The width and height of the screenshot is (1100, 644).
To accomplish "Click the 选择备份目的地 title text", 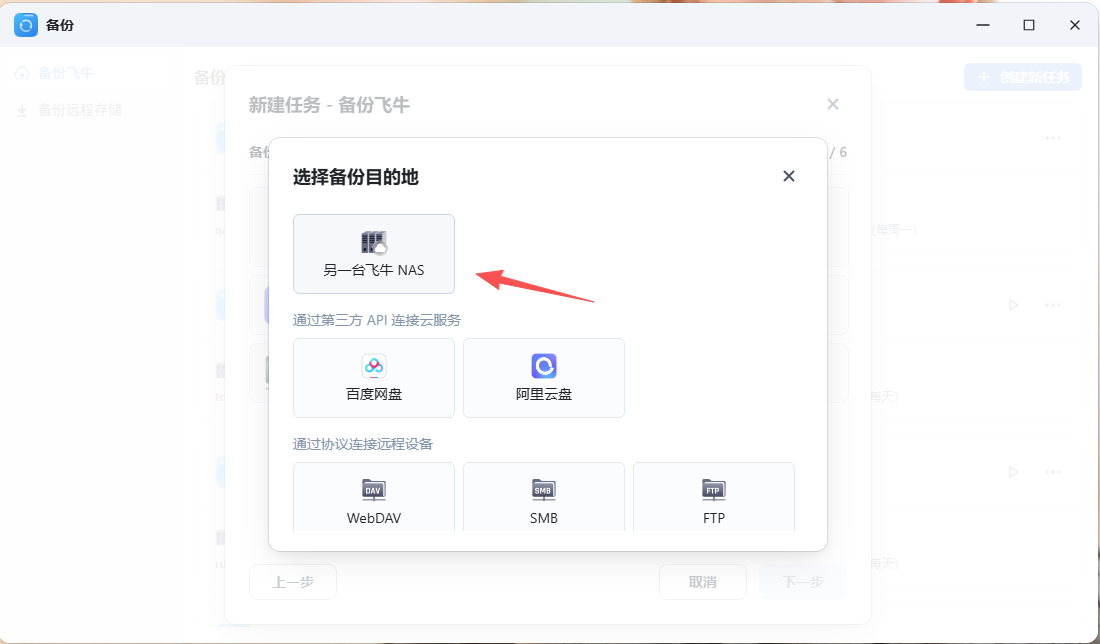I will [356, 177].
